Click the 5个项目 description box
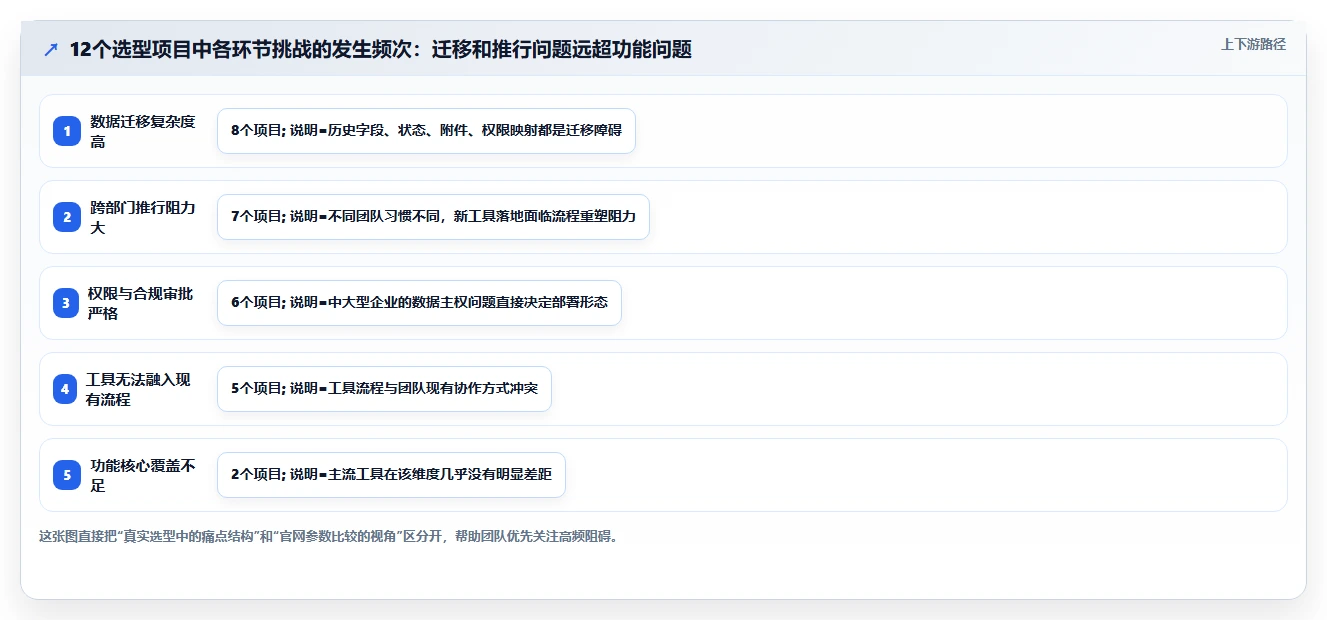The height and width of the screenshot is (620, 1327). coord(384,389)
